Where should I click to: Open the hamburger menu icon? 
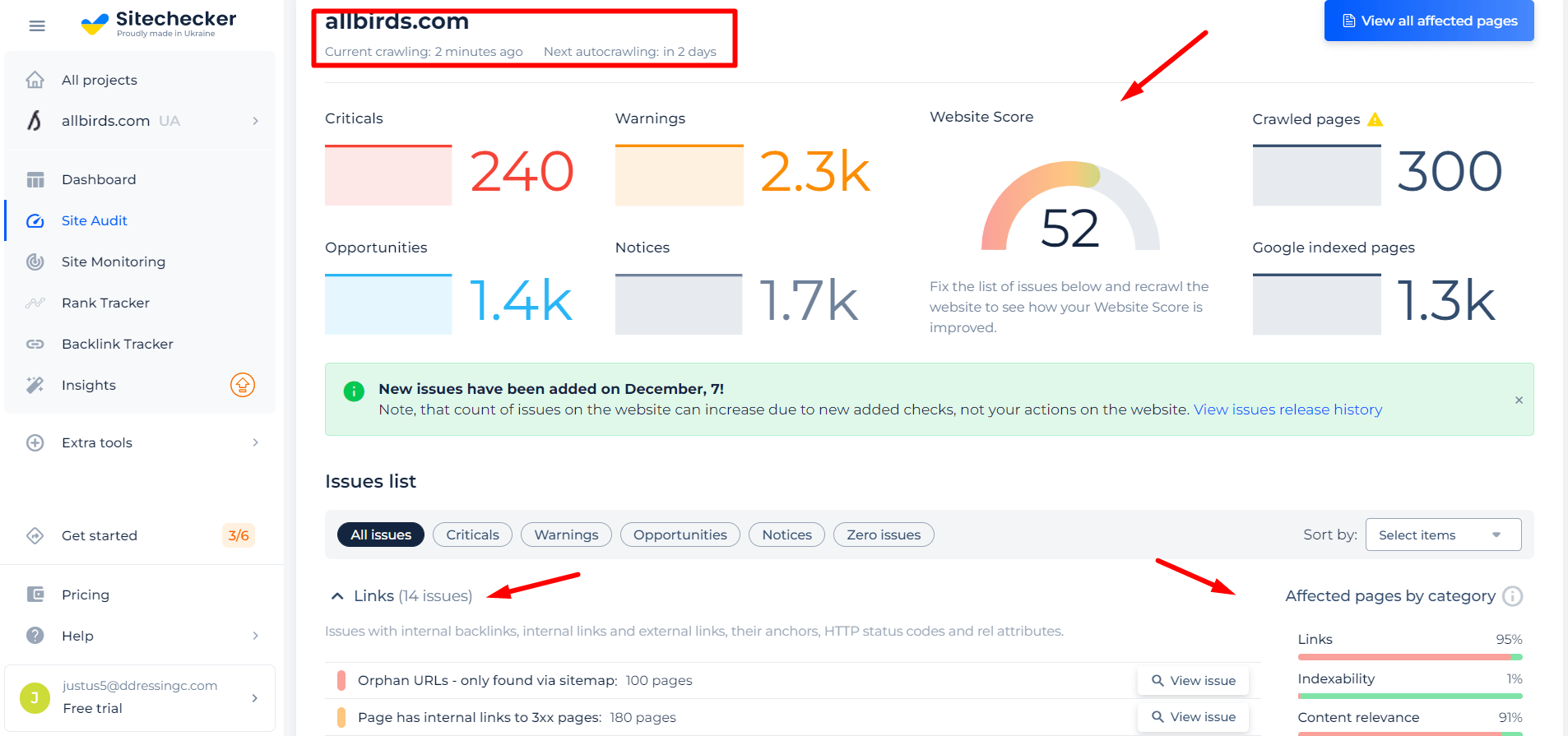pyautogui.click(x=37, y=26)
